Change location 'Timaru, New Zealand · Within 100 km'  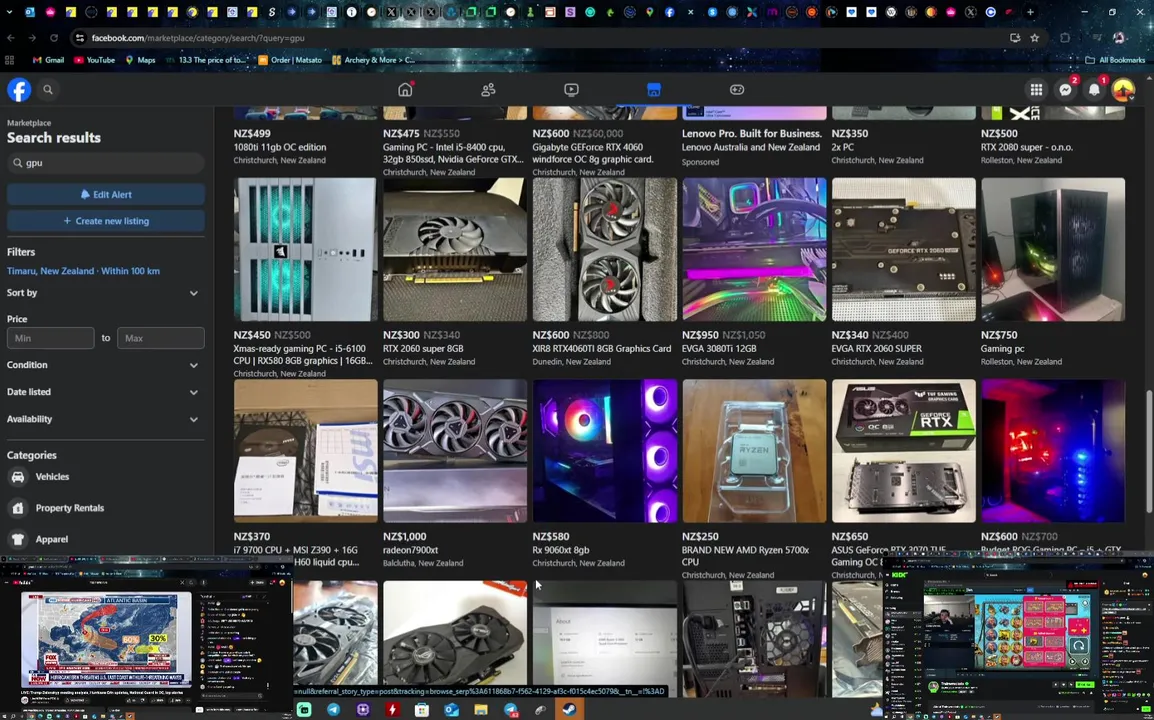coord(83,271)
